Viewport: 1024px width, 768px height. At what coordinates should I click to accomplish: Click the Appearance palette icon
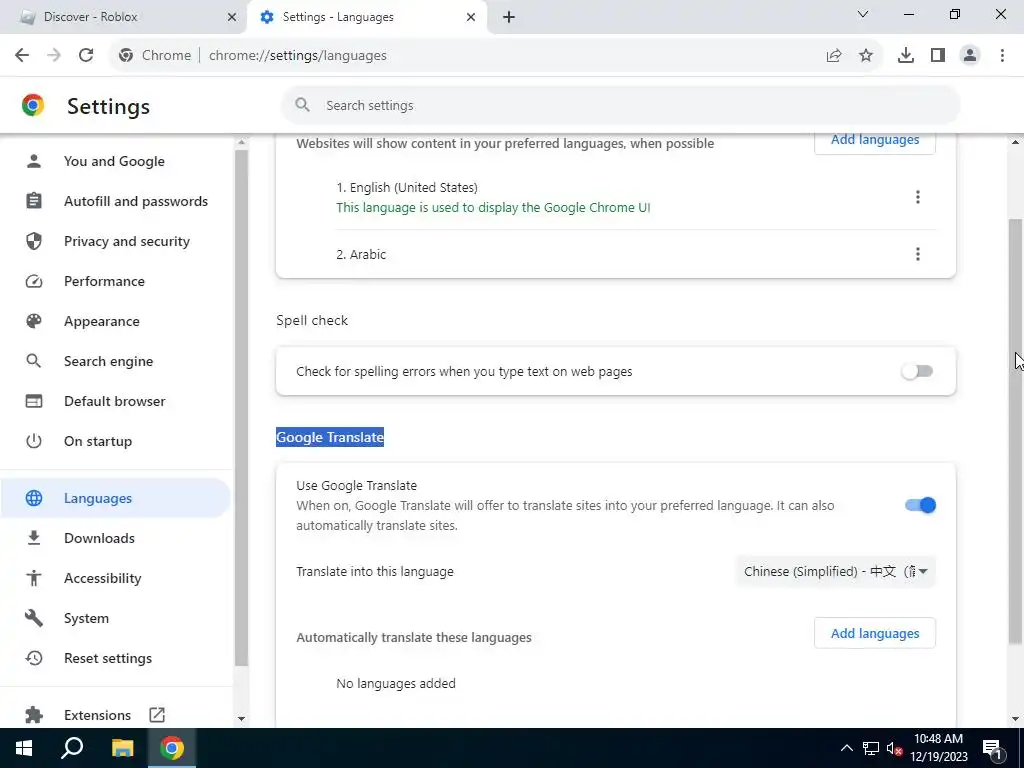coord(34,321)
